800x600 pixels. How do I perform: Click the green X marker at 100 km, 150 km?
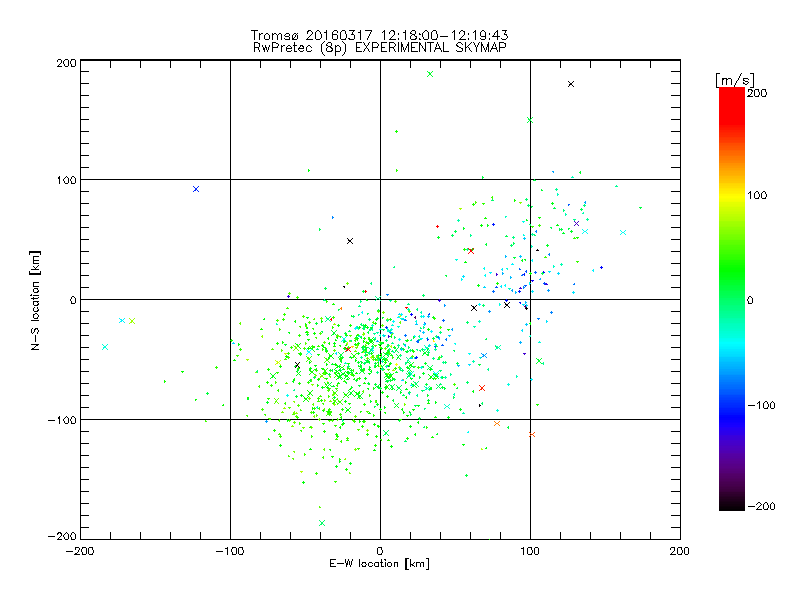(530, 120)
